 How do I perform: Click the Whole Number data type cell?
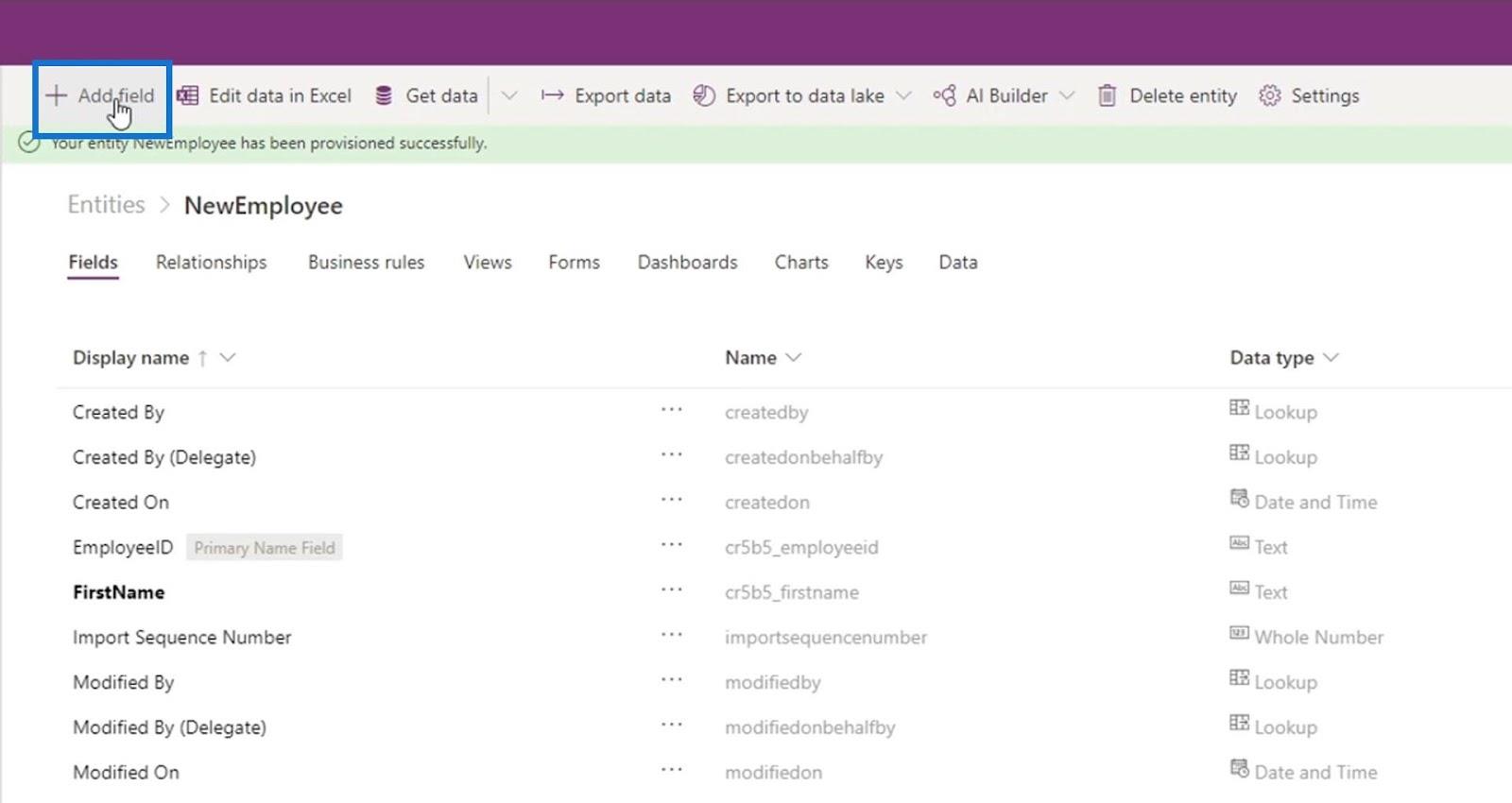pos(1306,638)
